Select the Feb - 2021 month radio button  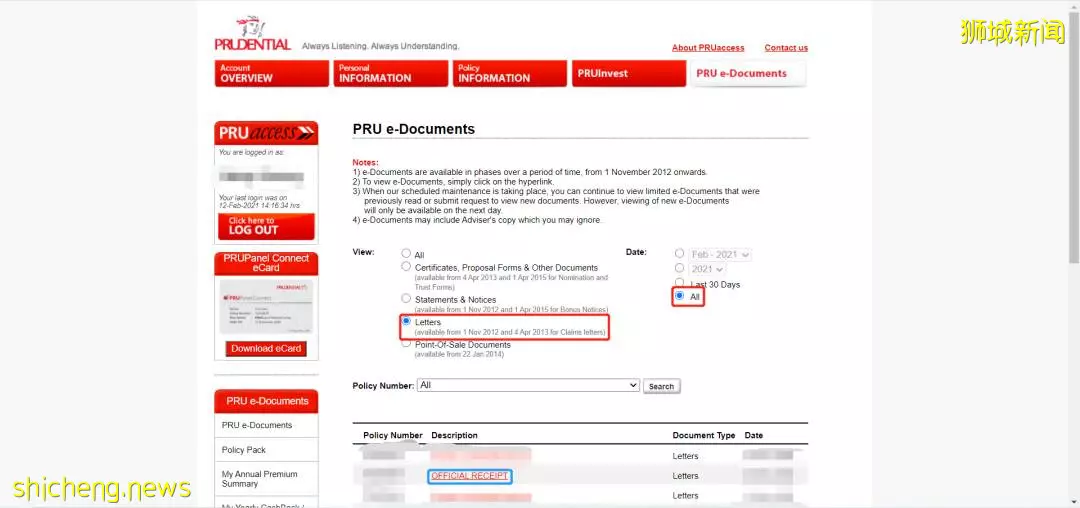click(x=679, y=253)
